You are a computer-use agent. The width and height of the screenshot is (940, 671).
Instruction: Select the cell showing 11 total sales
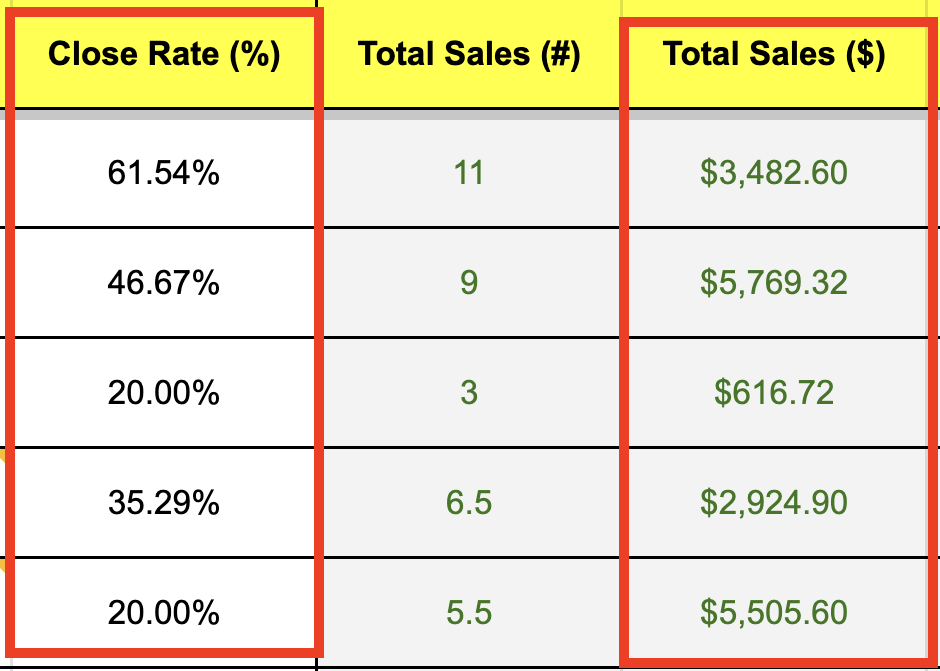(469, 174)
